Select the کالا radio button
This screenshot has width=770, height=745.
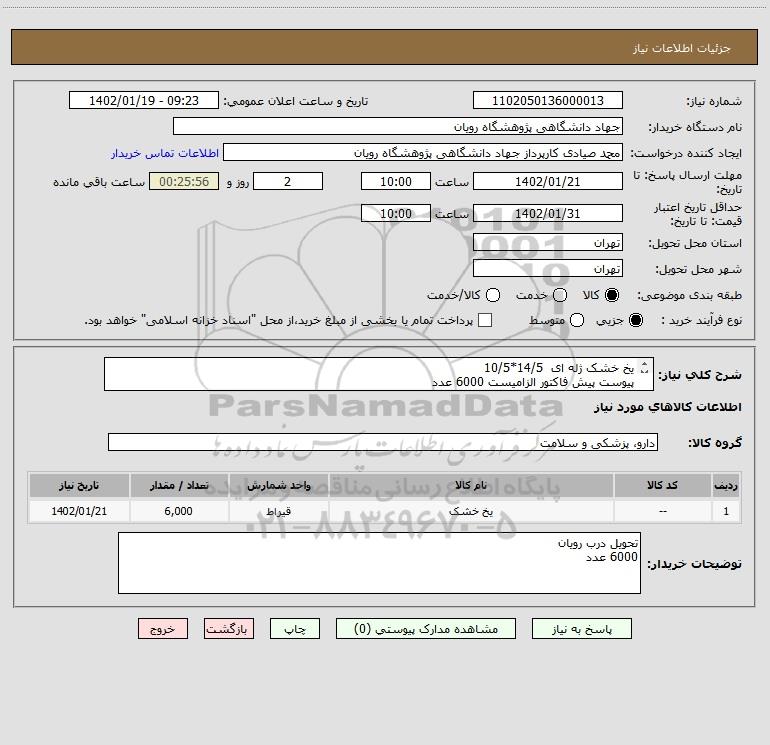click(612, 295)
